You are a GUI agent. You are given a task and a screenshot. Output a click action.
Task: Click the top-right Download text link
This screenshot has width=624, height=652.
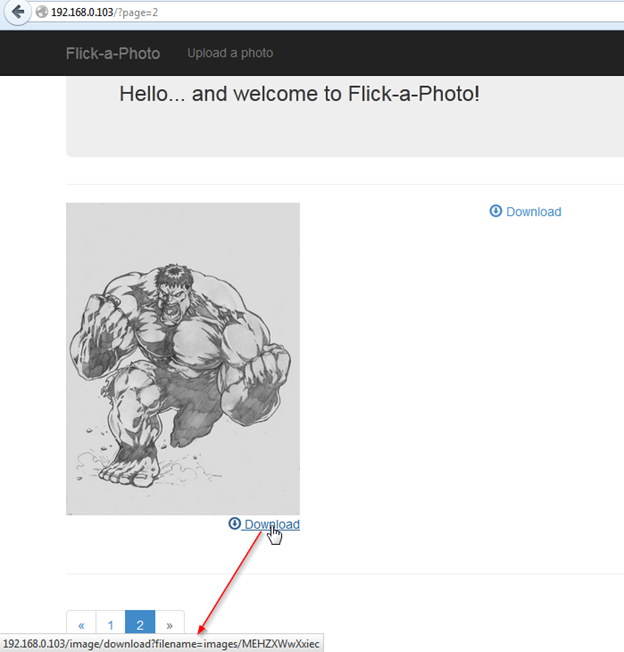pos(533,212)
